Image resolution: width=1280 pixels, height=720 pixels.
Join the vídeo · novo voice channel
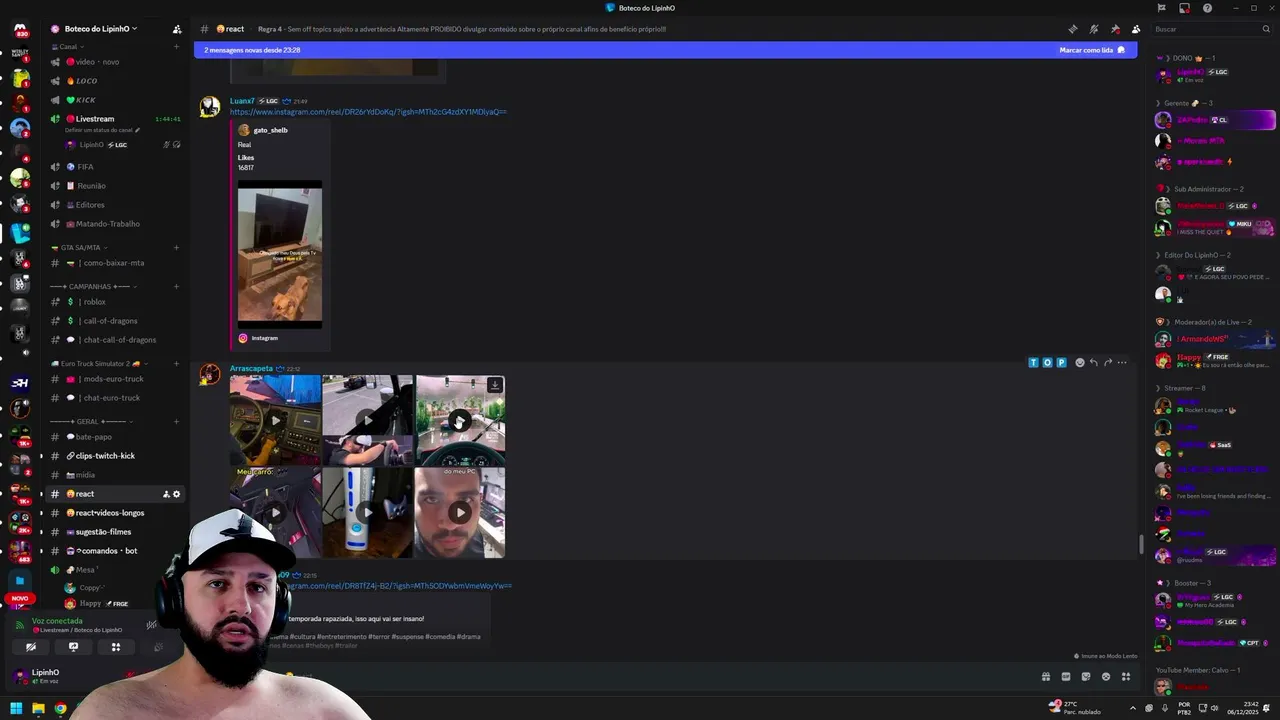click(x=115, y=62)
